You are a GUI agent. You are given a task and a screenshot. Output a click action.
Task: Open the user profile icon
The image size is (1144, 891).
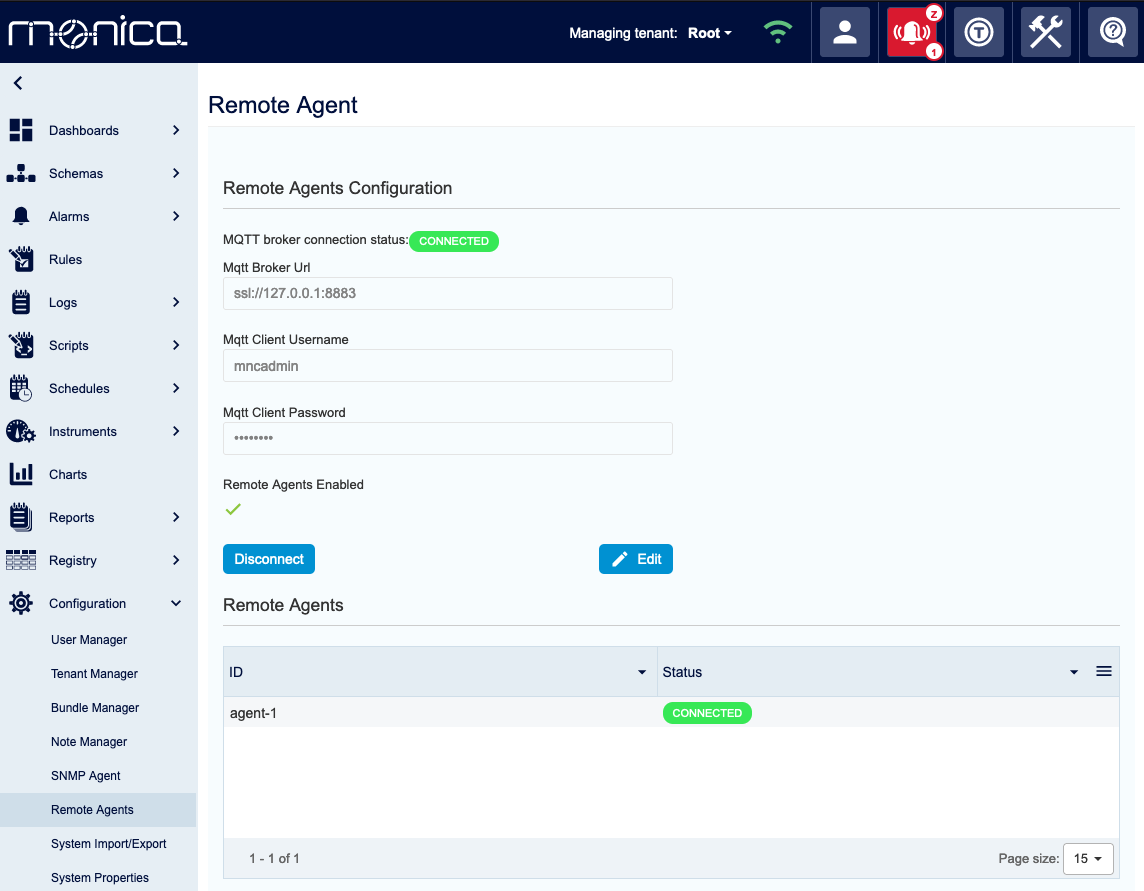click(x=845, y=31)
